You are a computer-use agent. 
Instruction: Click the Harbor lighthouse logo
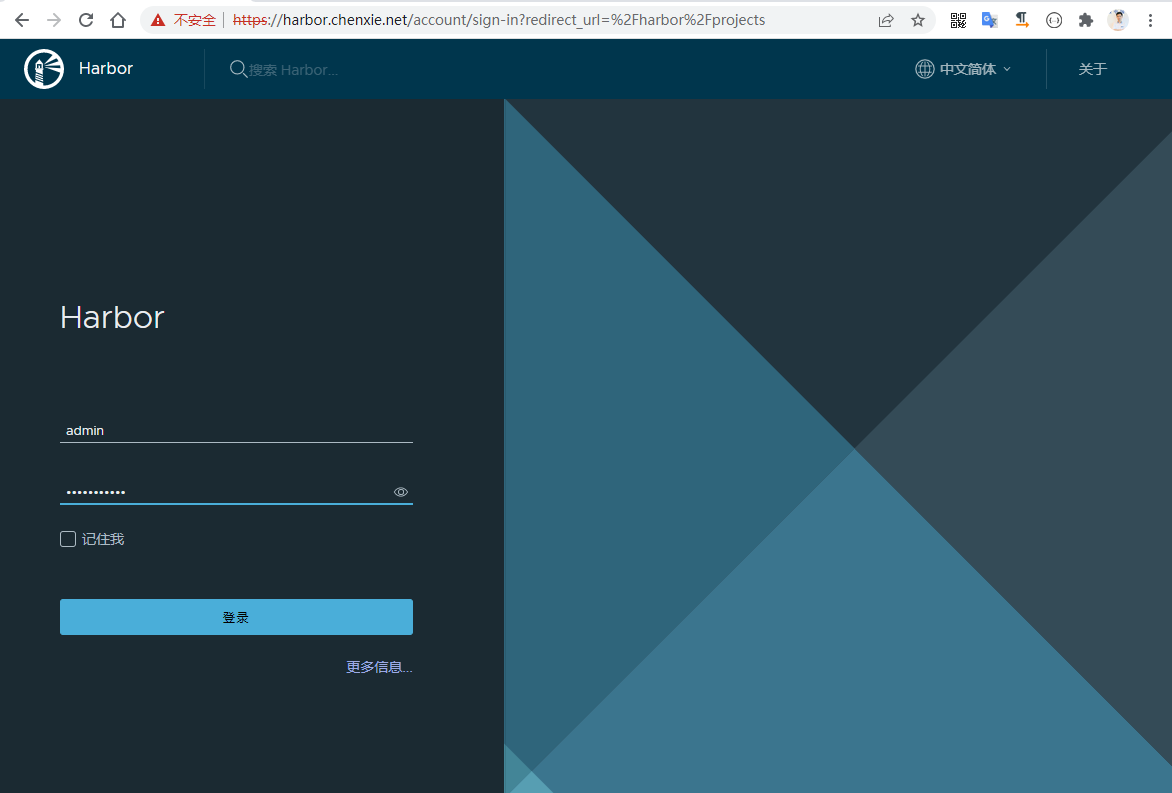click(44, 69)
